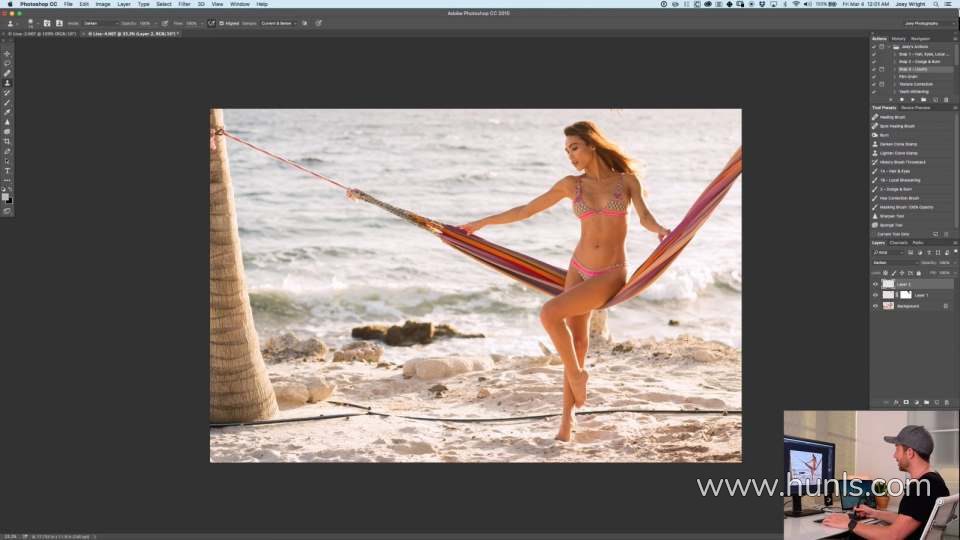This screenshot has height=540, width=960.
Task: Create new group folder in Layers panel
Action: pos(926,403)
